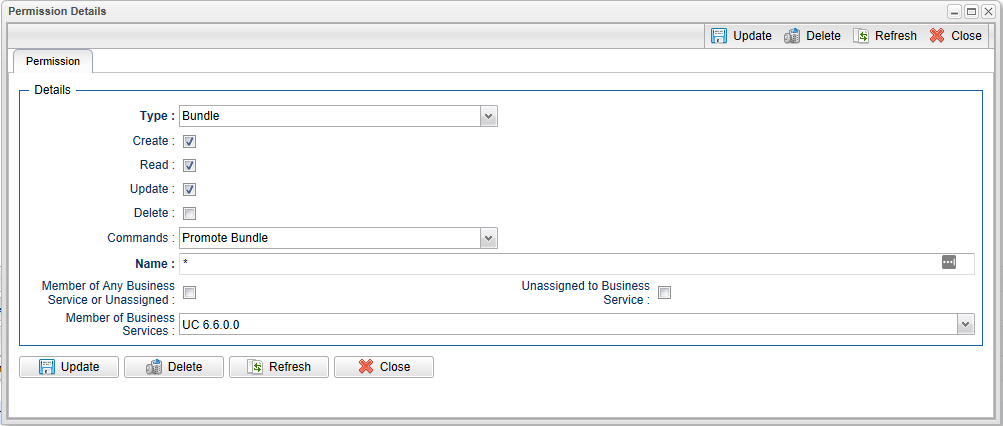Viewport: 1003px width, 426px height.
Task: Maximize the Permission Details window
Action: (970, 11)
